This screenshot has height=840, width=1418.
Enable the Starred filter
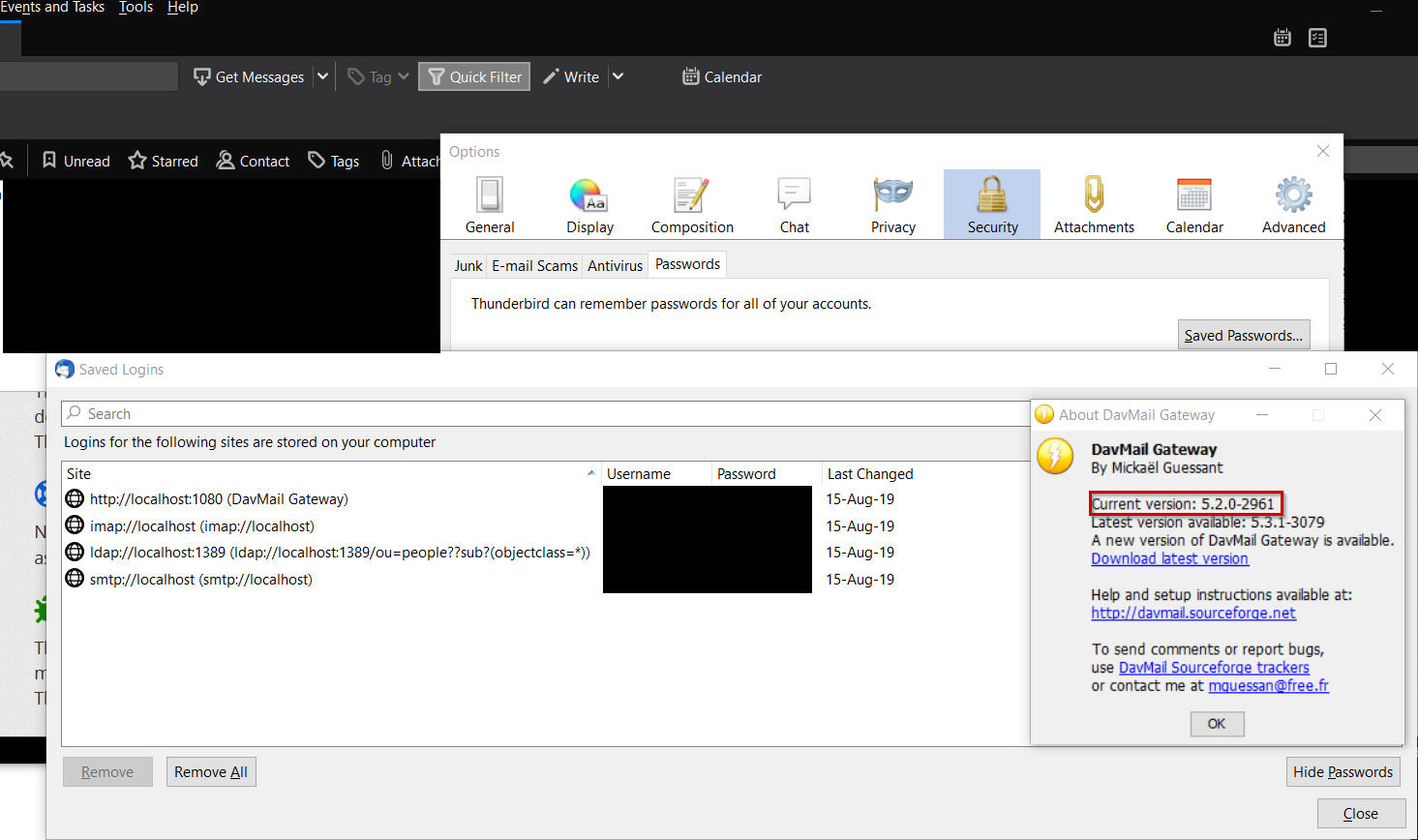(x=163, y=161)
